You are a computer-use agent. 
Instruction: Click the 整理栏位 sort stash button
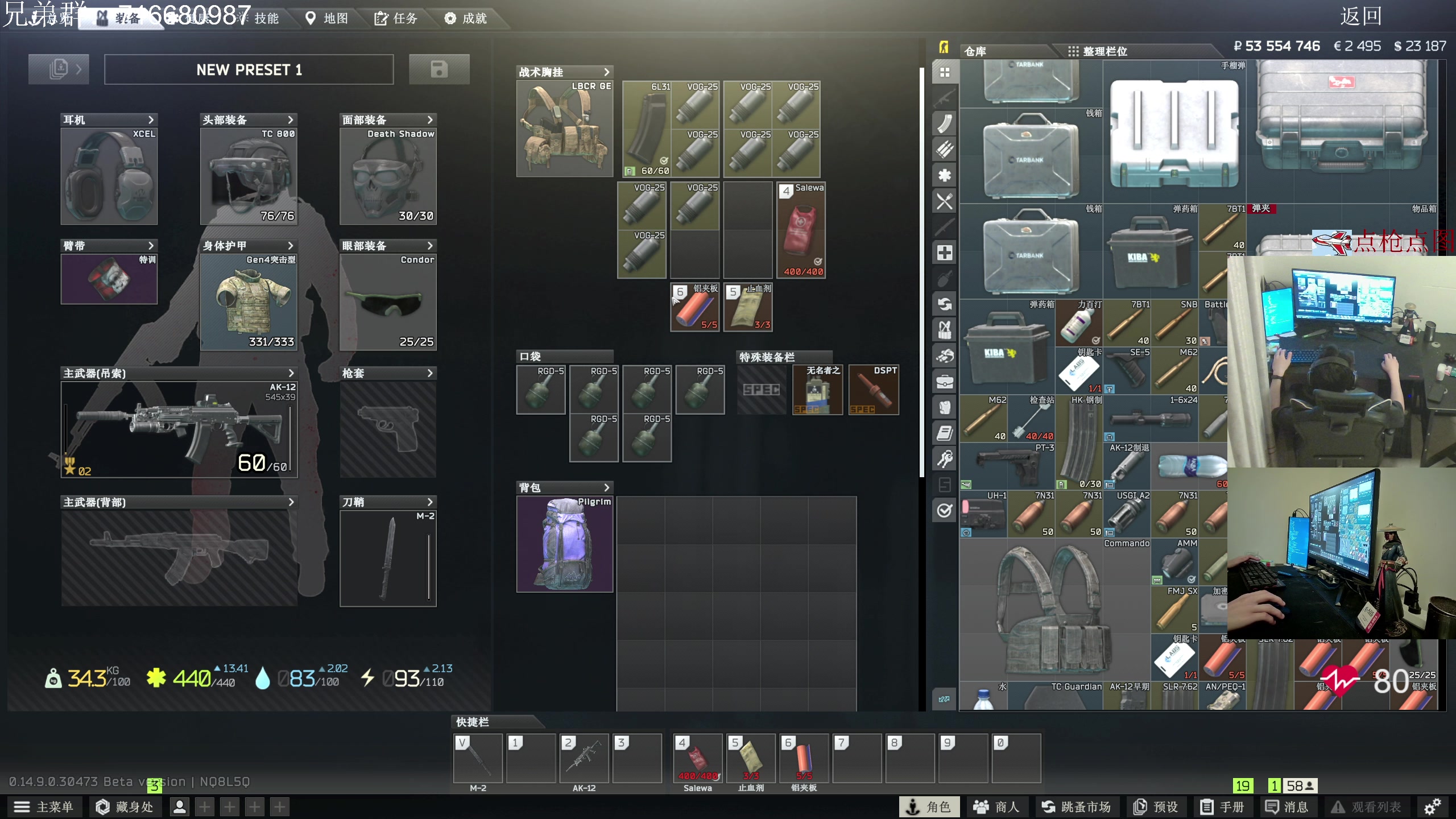click(1098, 51)
